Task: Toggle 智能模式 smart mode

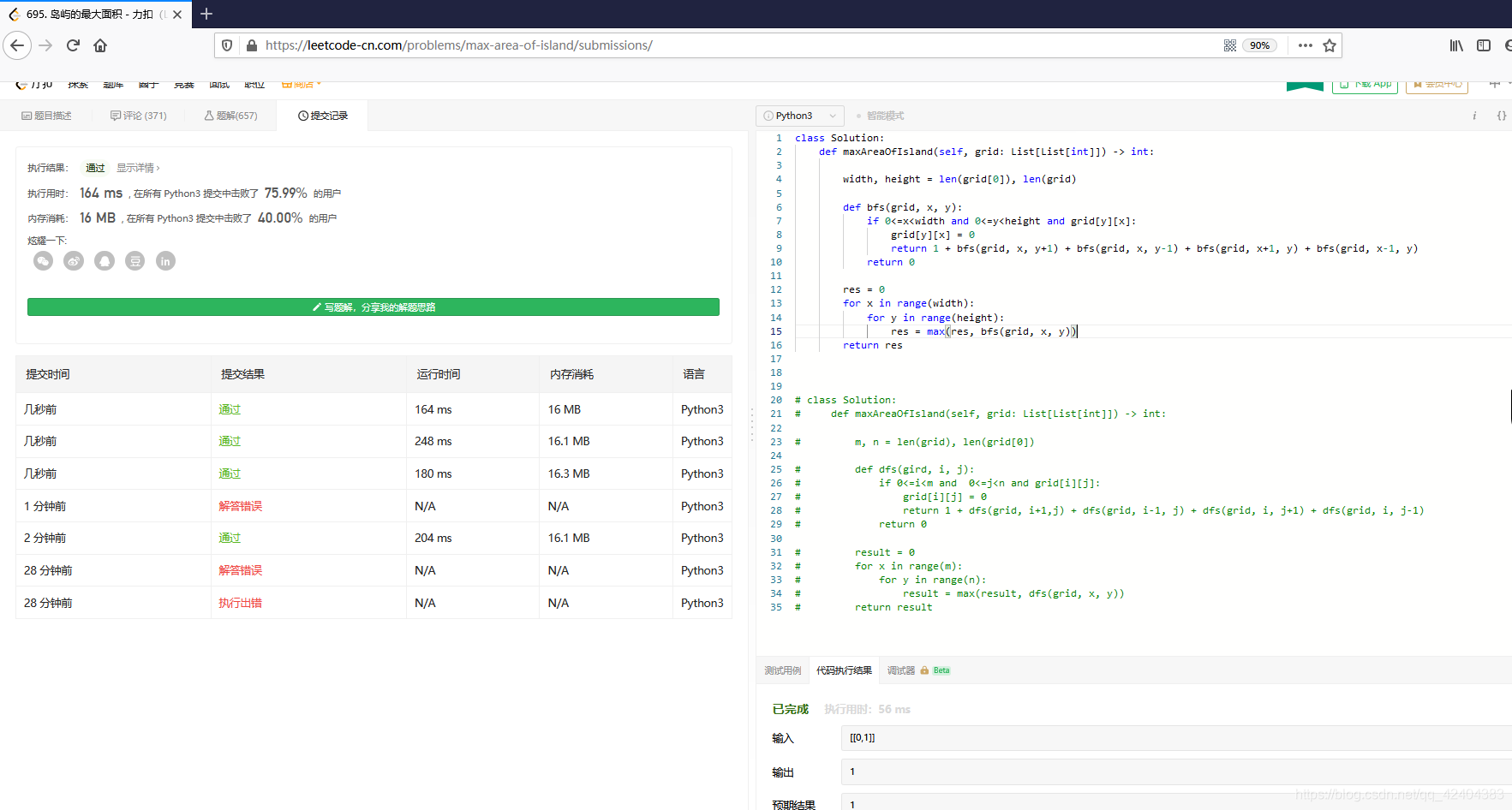Action: 880,116
